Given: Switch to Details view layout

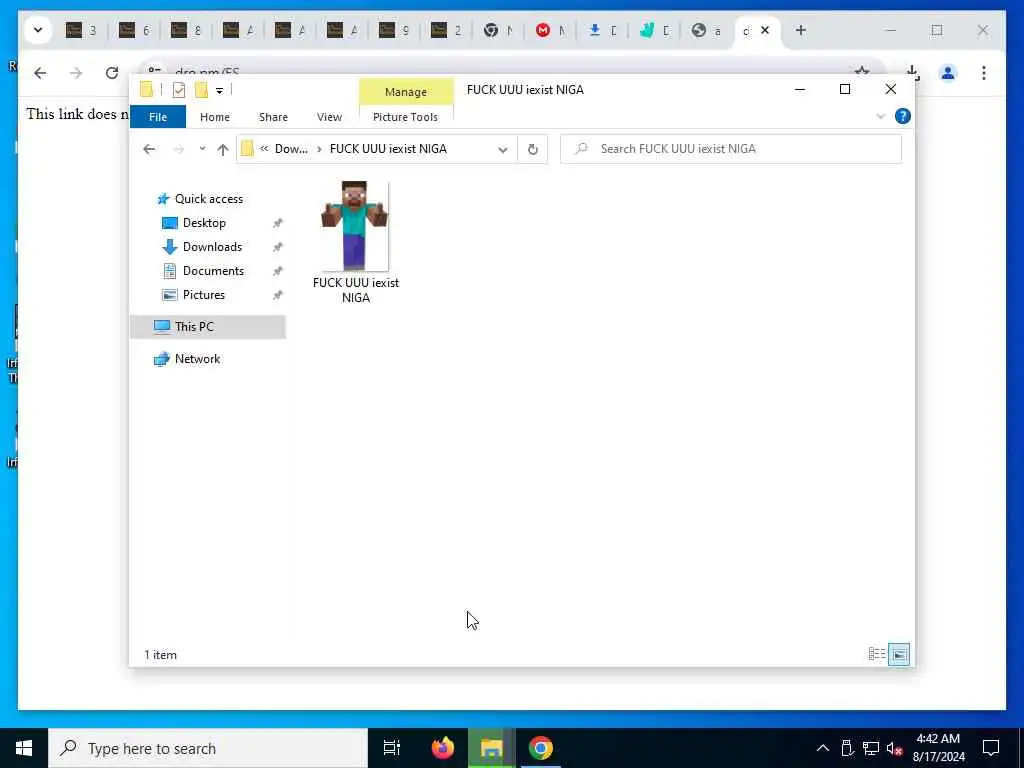Looking at the screenshot, I should click(876, 654).
